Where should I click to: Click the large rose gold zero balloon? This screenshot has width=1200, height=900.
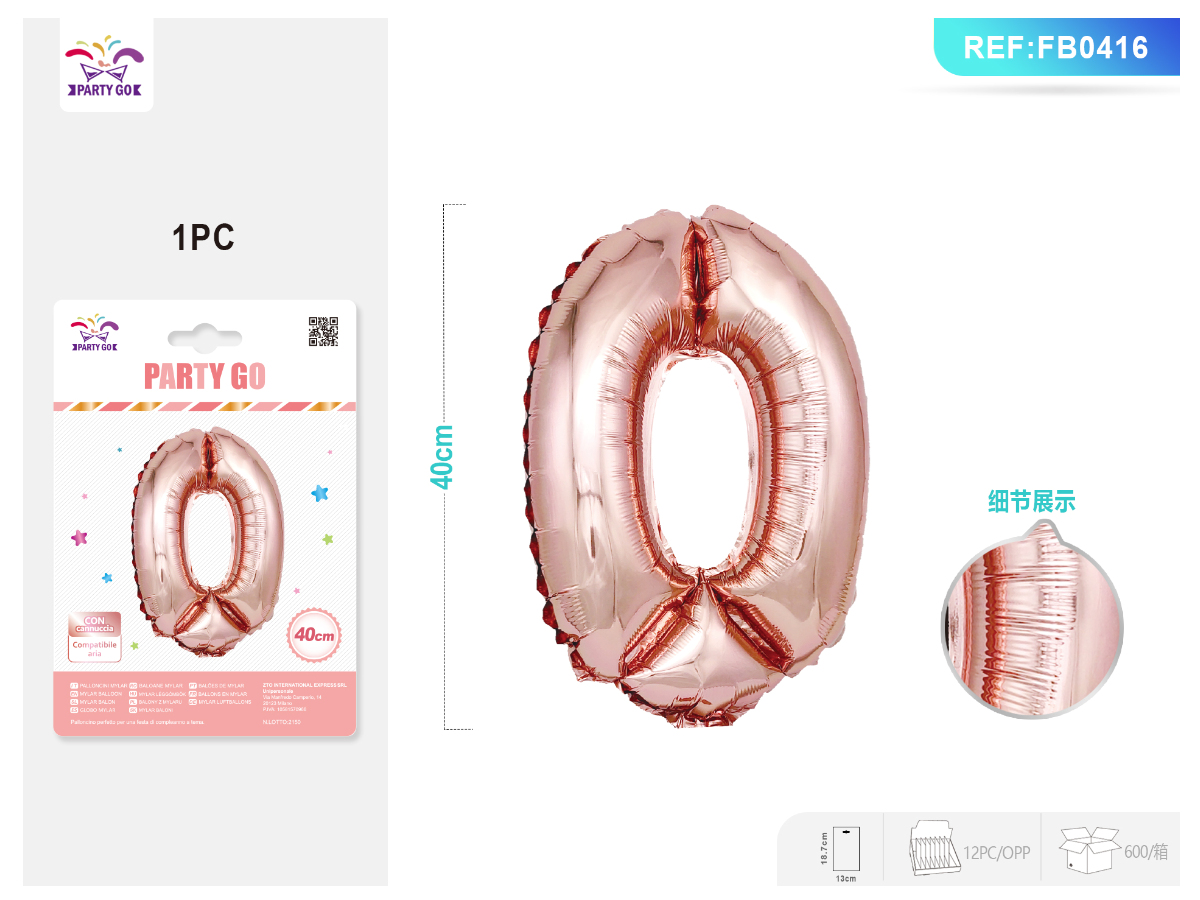pos(695,466)
